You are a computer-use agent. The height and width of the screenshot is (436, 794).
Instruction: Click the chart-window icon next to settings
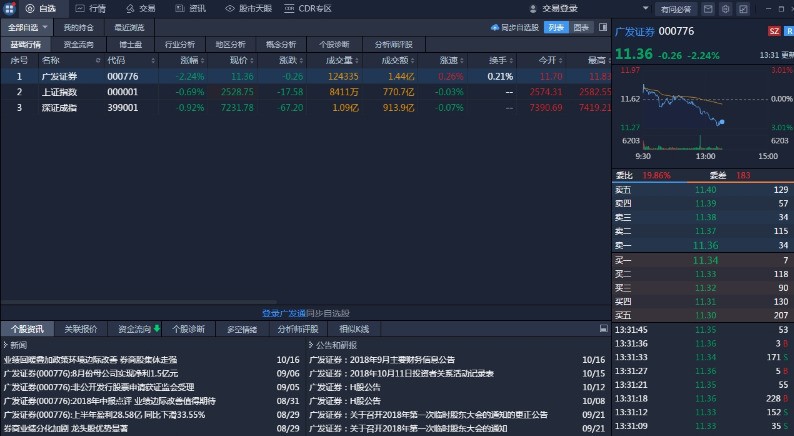(743, 9)
